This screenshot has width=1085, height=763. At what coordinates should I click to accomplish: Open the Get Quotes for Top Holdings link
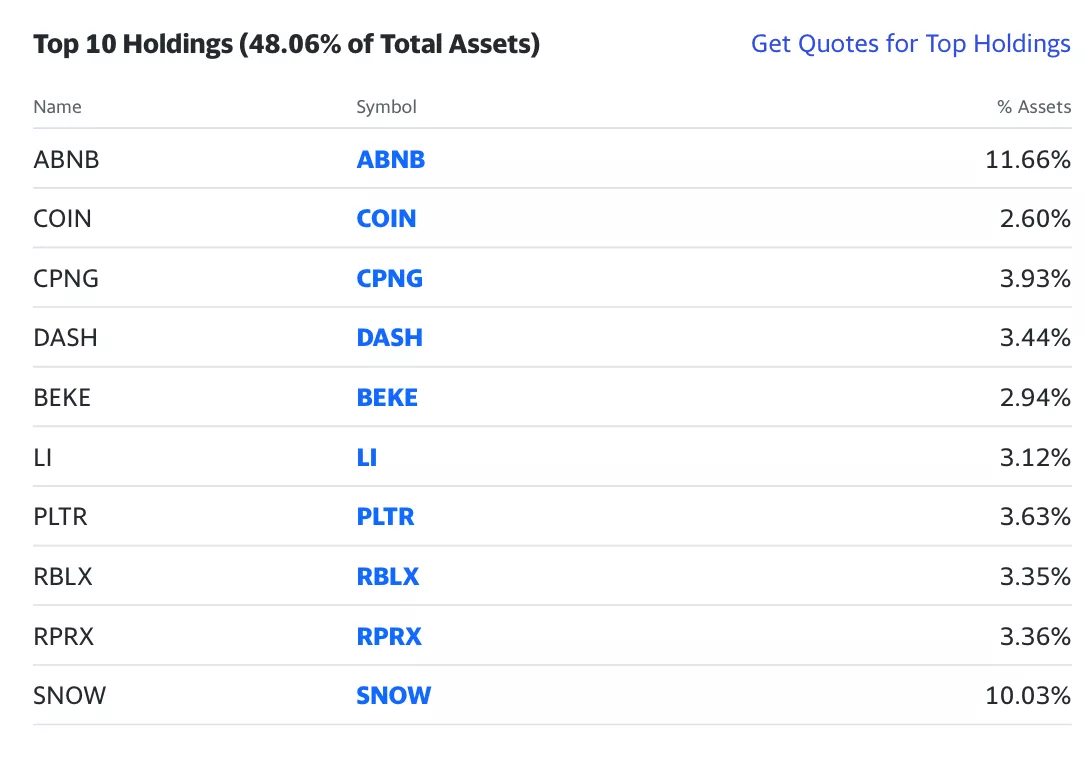click(x=910, y=44)
